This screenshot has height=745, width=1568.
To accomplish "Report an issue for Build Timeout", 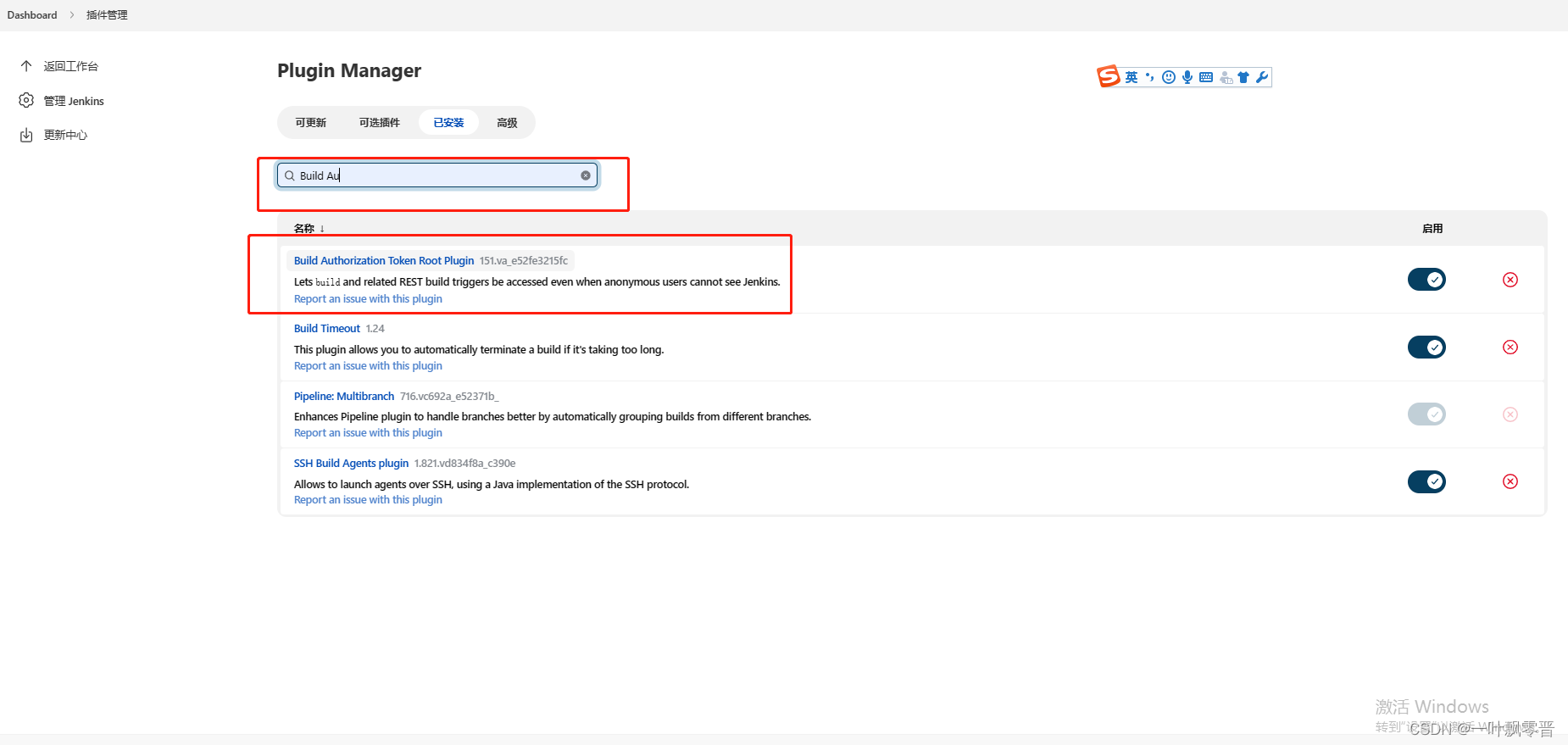I will (x=368, y=366).
